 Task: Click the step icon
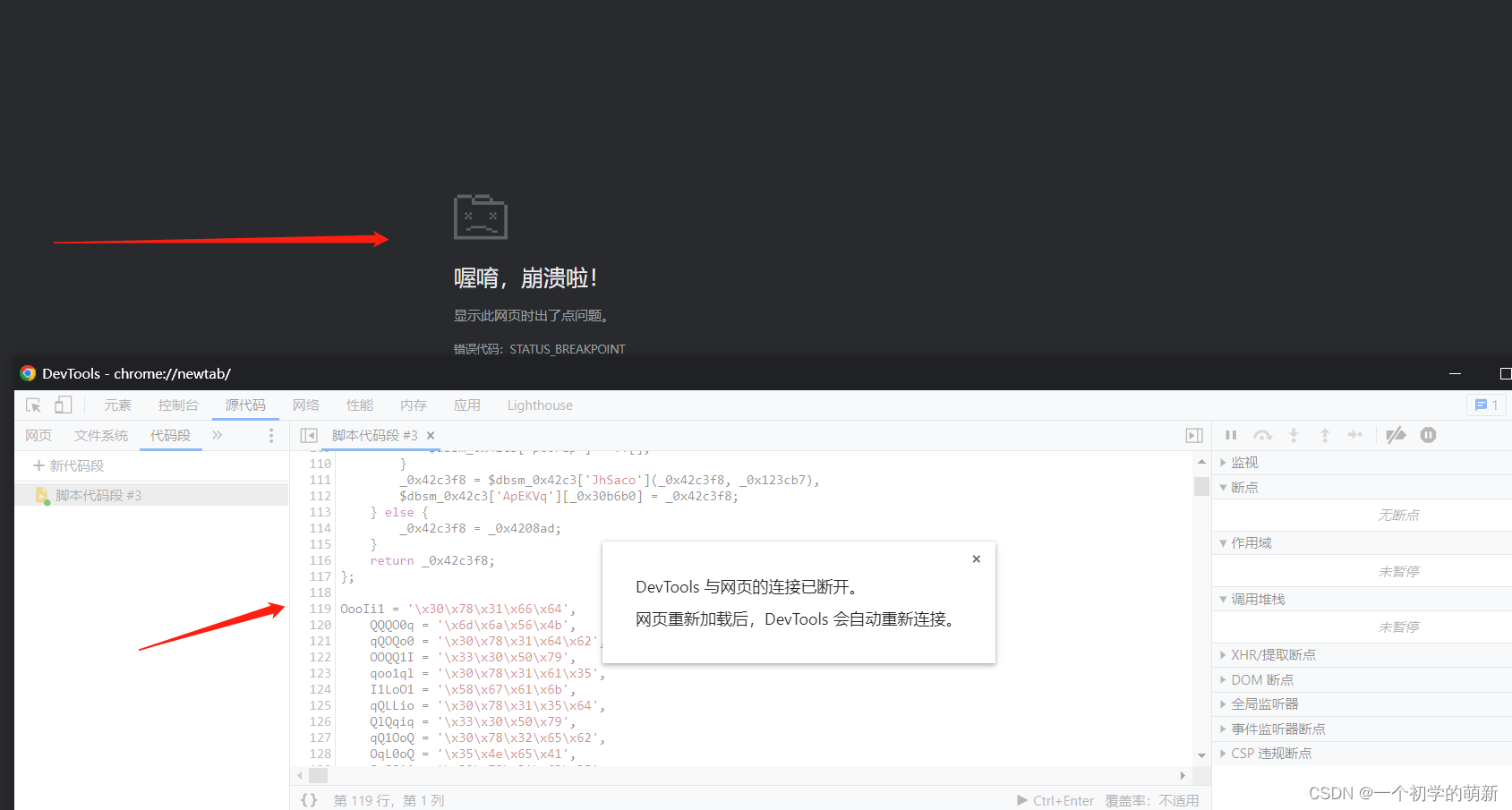pos(1355,435)
